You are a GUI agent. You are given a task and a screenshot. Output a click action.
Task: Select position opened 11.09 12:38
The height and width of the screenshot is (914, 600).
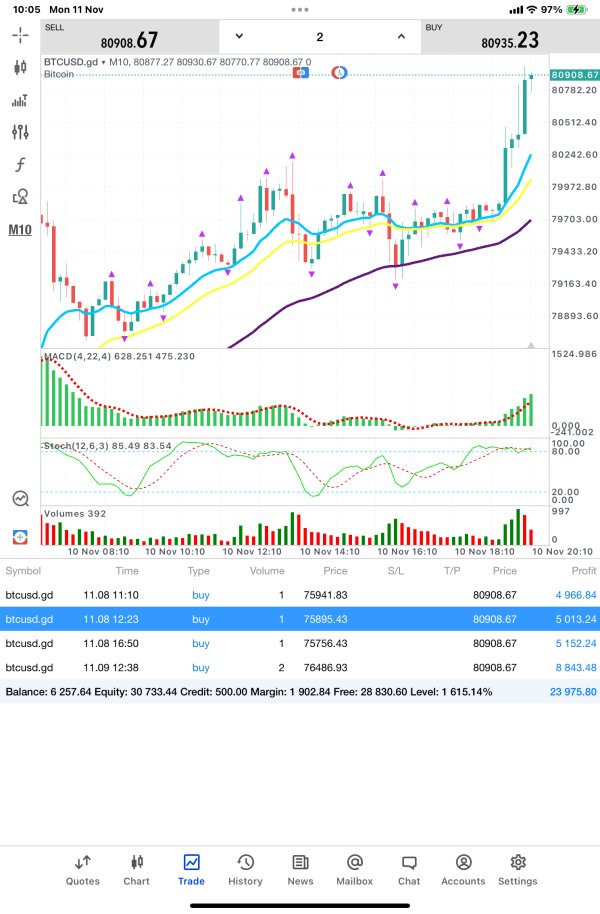click(x=300, y=667)
